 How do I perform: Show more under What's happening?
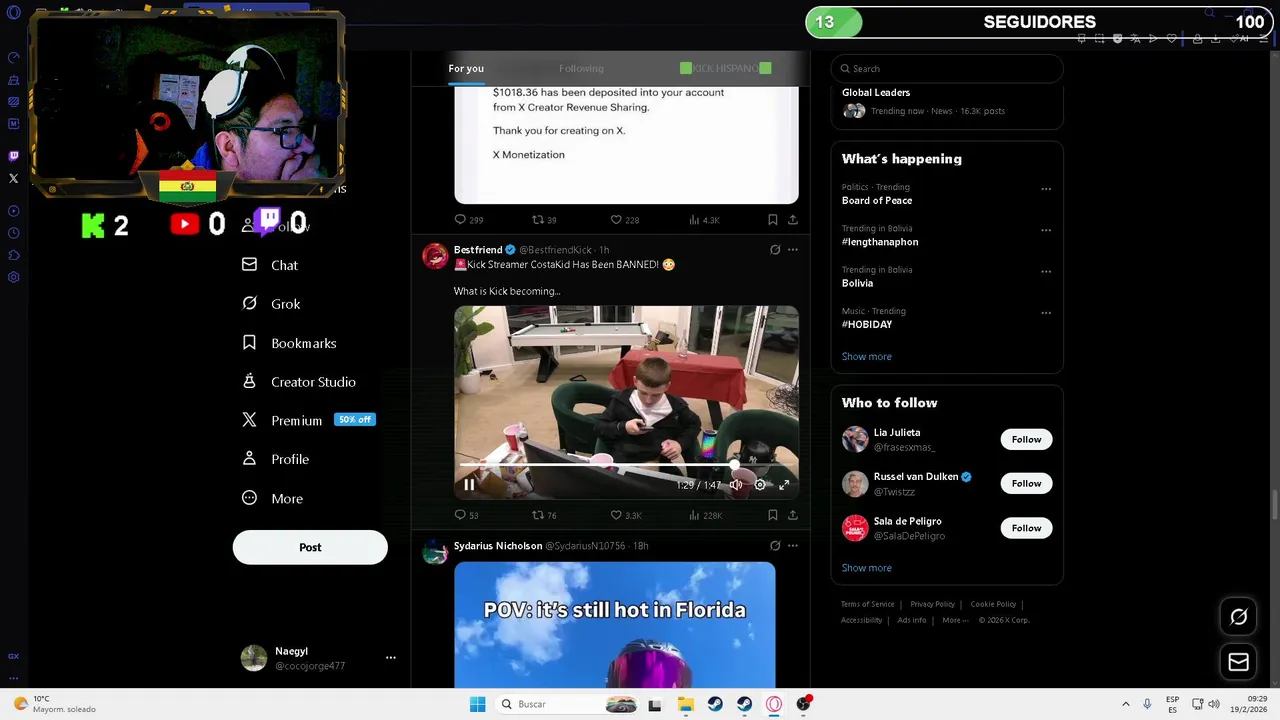(866, 357)
